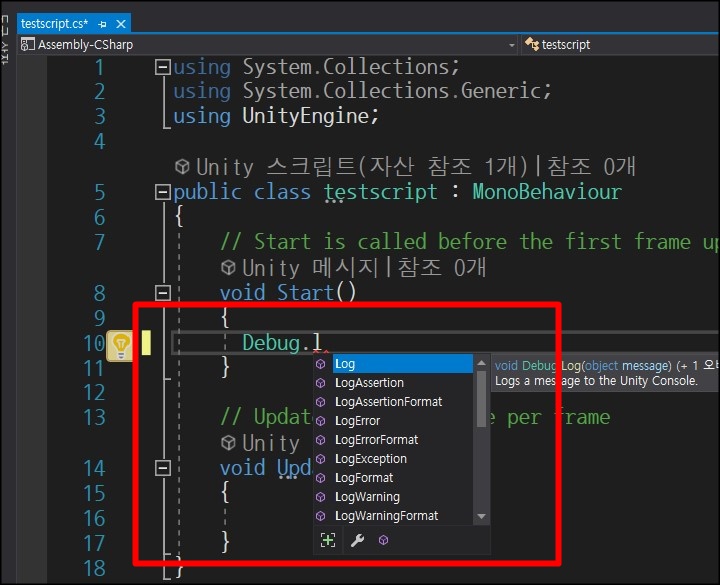
Task: Close the testscript.cs tab
Action: pyautogui.click(x=121, y=24)
